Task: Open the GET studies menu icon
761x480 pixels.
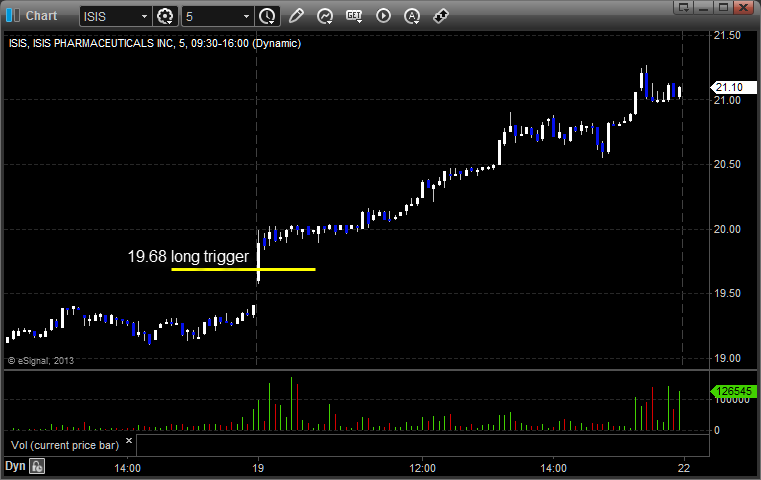Action: click(x=354, y=16)
